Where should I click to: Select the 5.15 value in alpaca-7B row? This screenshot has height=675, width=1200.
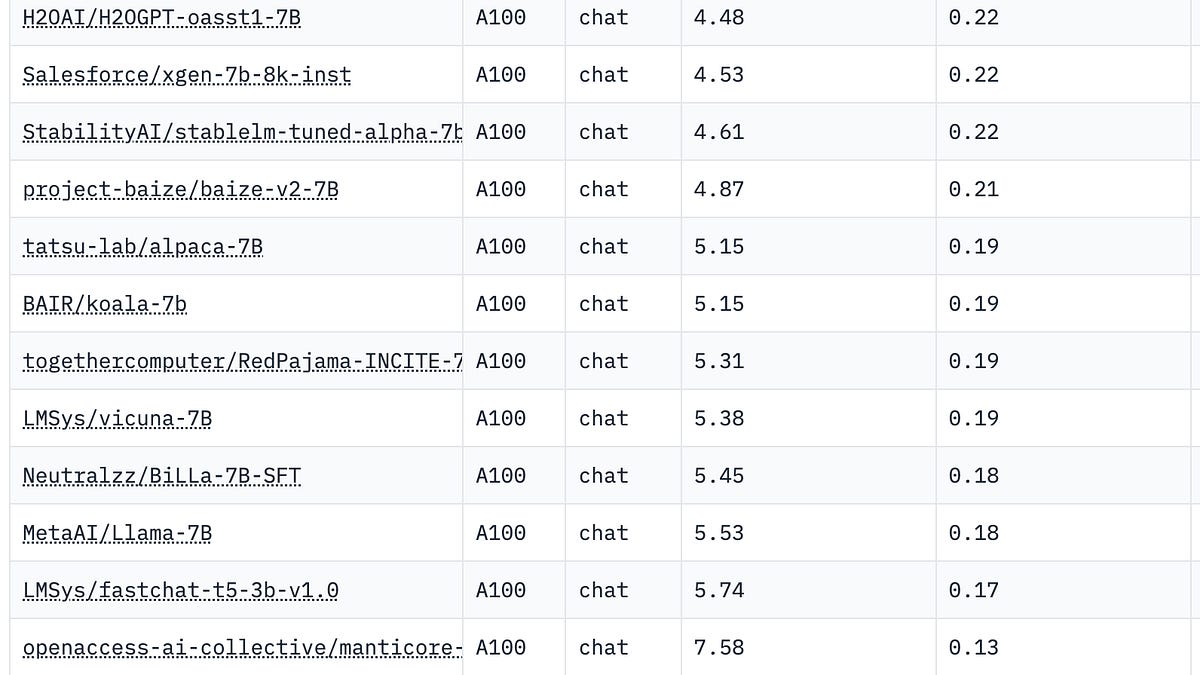pyautogui.click(x=719, y=246)
